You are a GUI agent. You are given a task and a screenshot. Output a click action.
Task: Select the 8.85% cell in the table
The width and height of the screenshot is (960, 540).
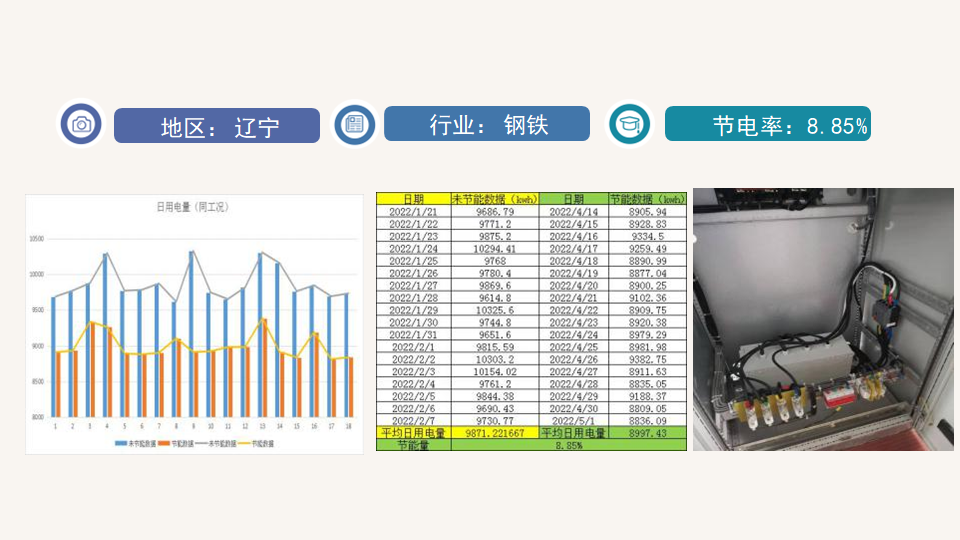click(569, 445)
